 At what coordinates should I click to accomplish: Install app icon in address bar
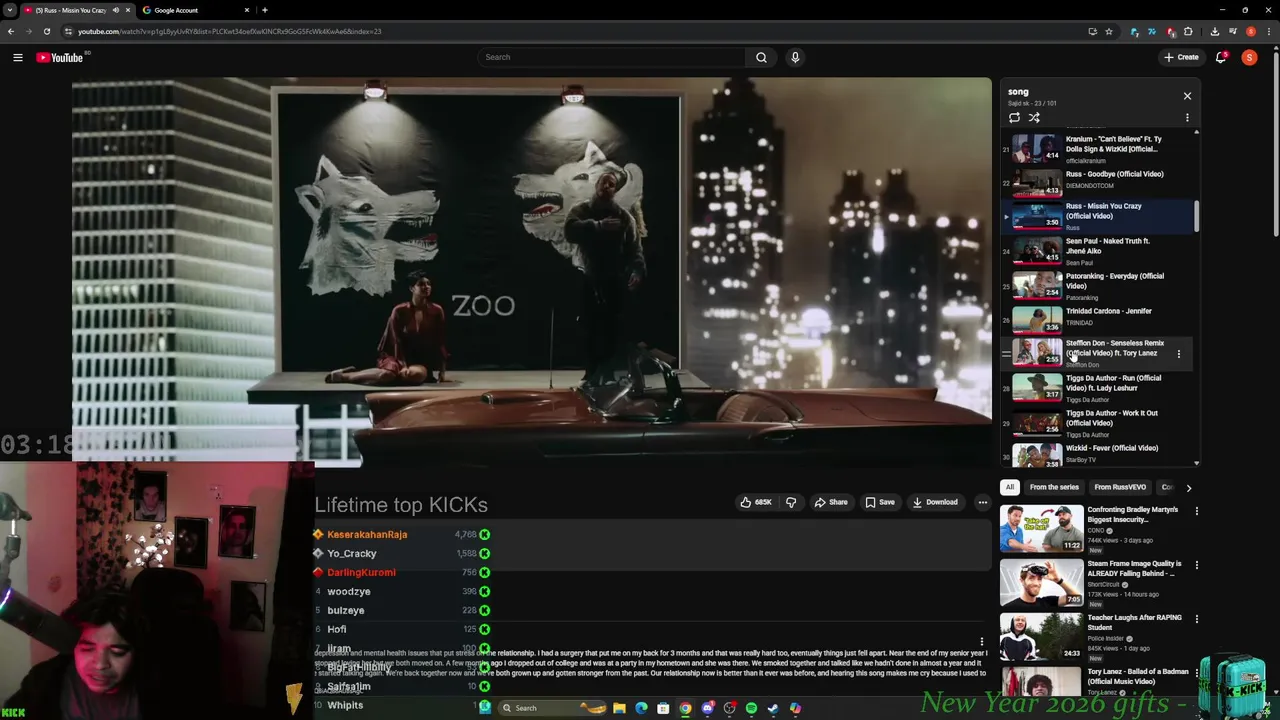coord(1092,31)
